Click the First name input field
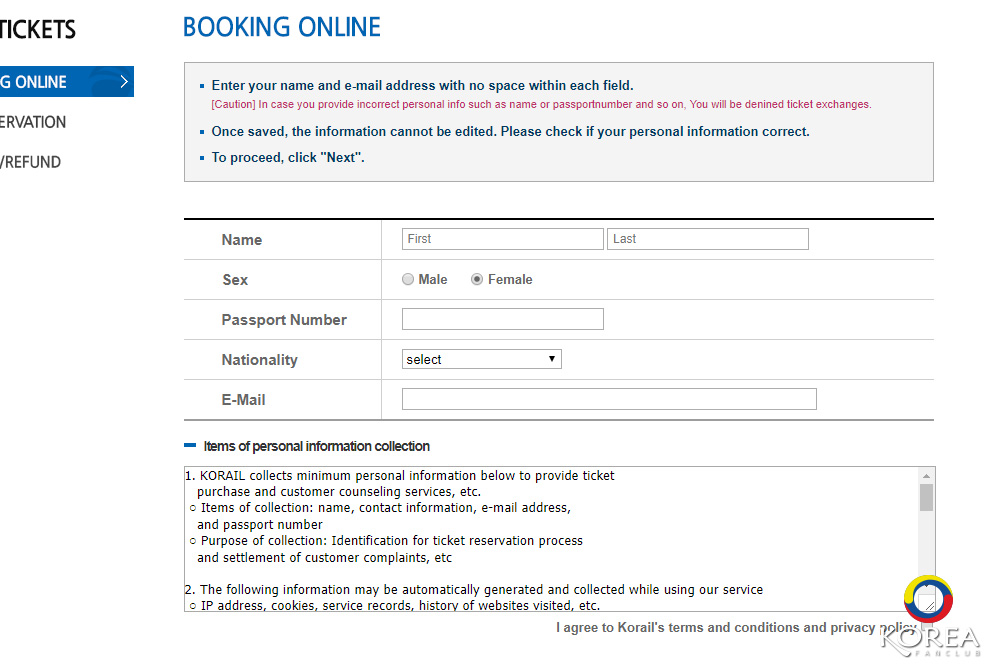 pyautogui.click(x=503, y=239)
